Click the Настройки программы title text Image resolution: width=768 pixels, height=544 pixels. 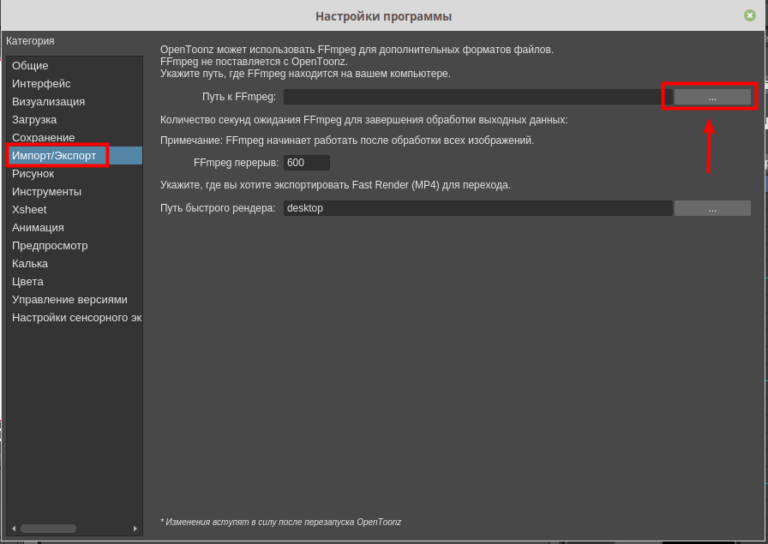pyautogui.click(x=384, y=16)
